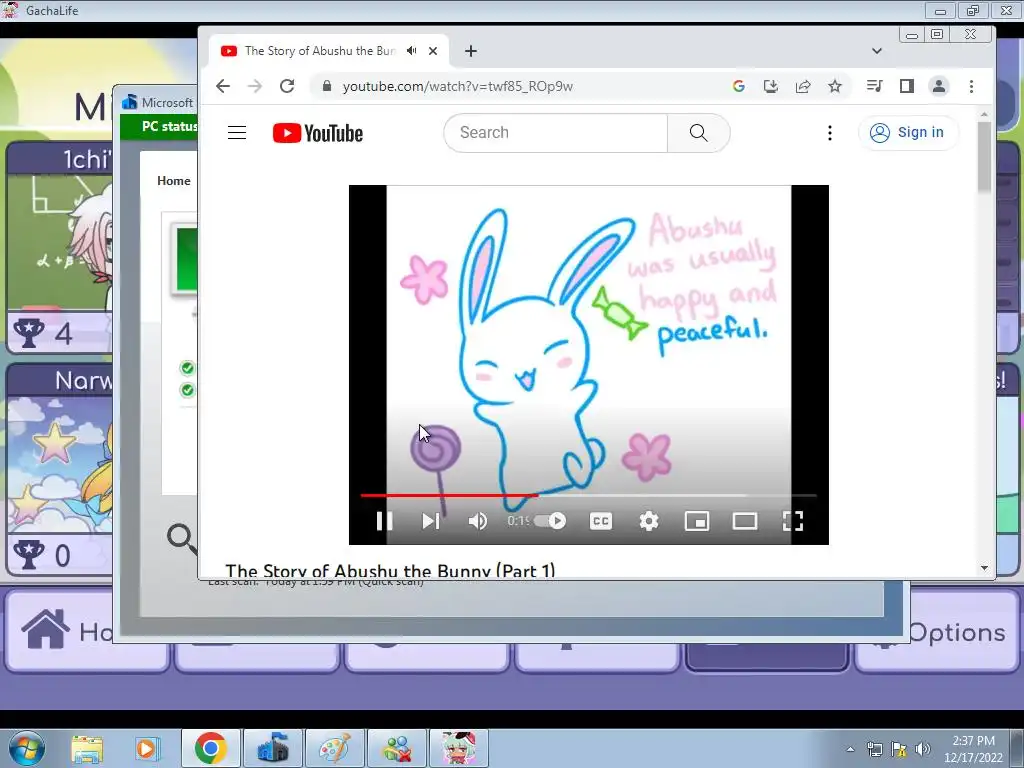Go forward in Chrome

point(255,86)
